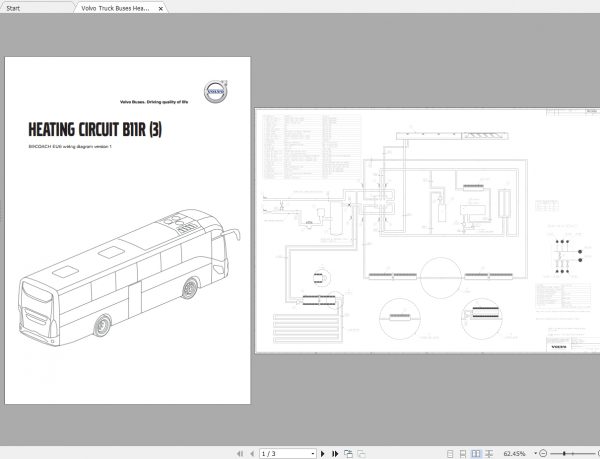The width and height of the screenshot is (600, 459).
Task: Click the Heating Circuit B11R cover page
Action: pyautogui.click(x=127, y=230)
